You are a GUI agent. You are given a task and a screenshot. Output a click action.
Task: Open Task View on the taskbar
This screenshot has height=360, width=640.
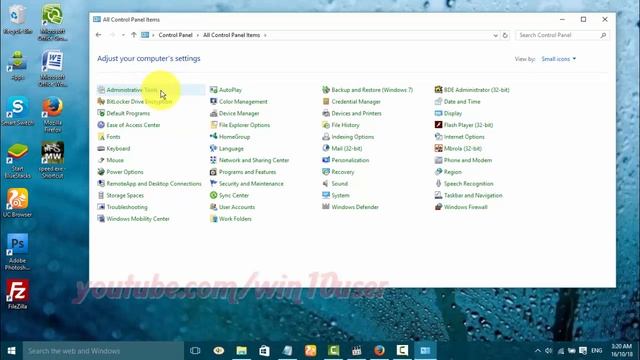[x=195, y=351]
